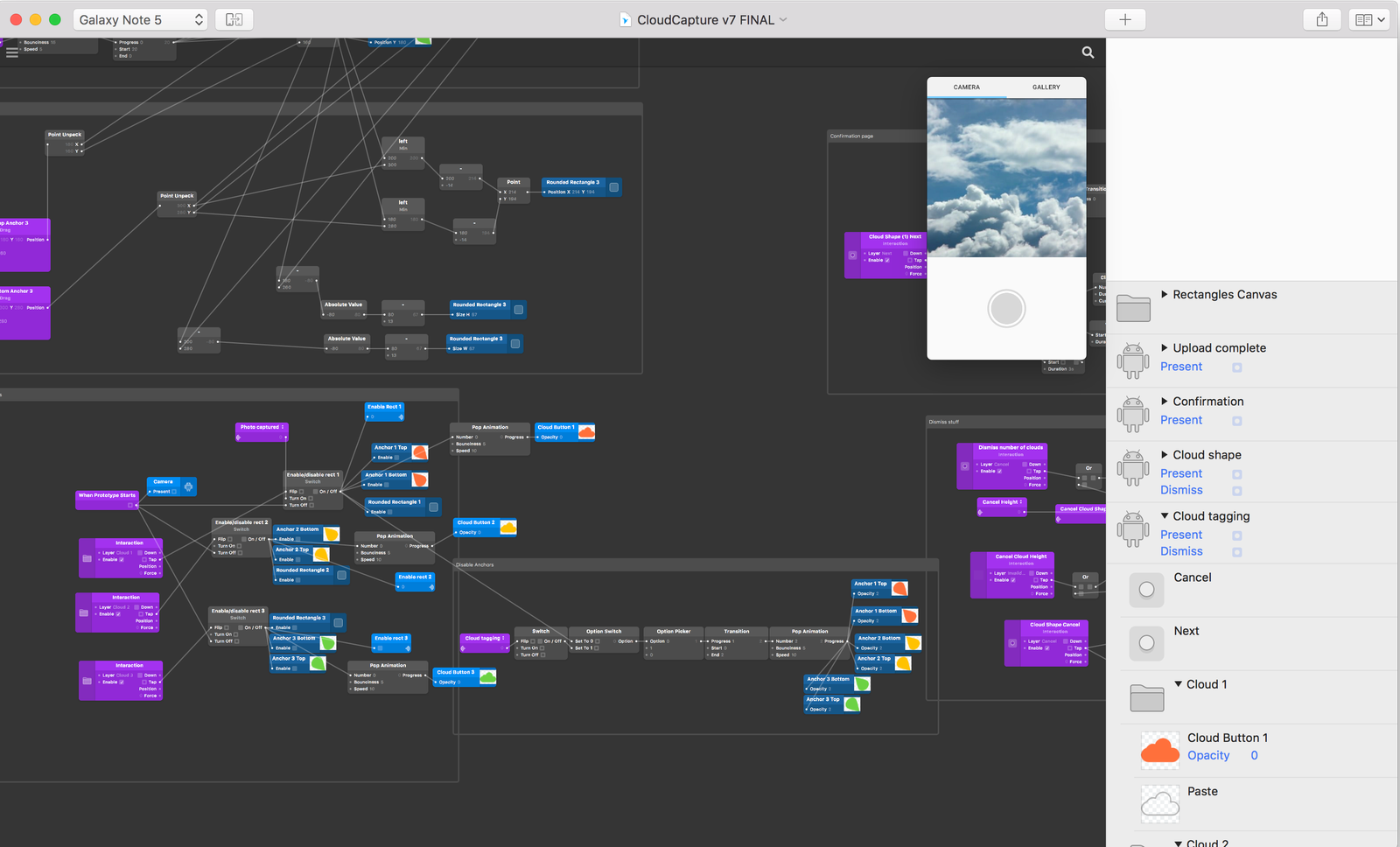Expand the Upload complete layer
The width and height of the screenshot is (1400, 847).
pos(1164,348)
